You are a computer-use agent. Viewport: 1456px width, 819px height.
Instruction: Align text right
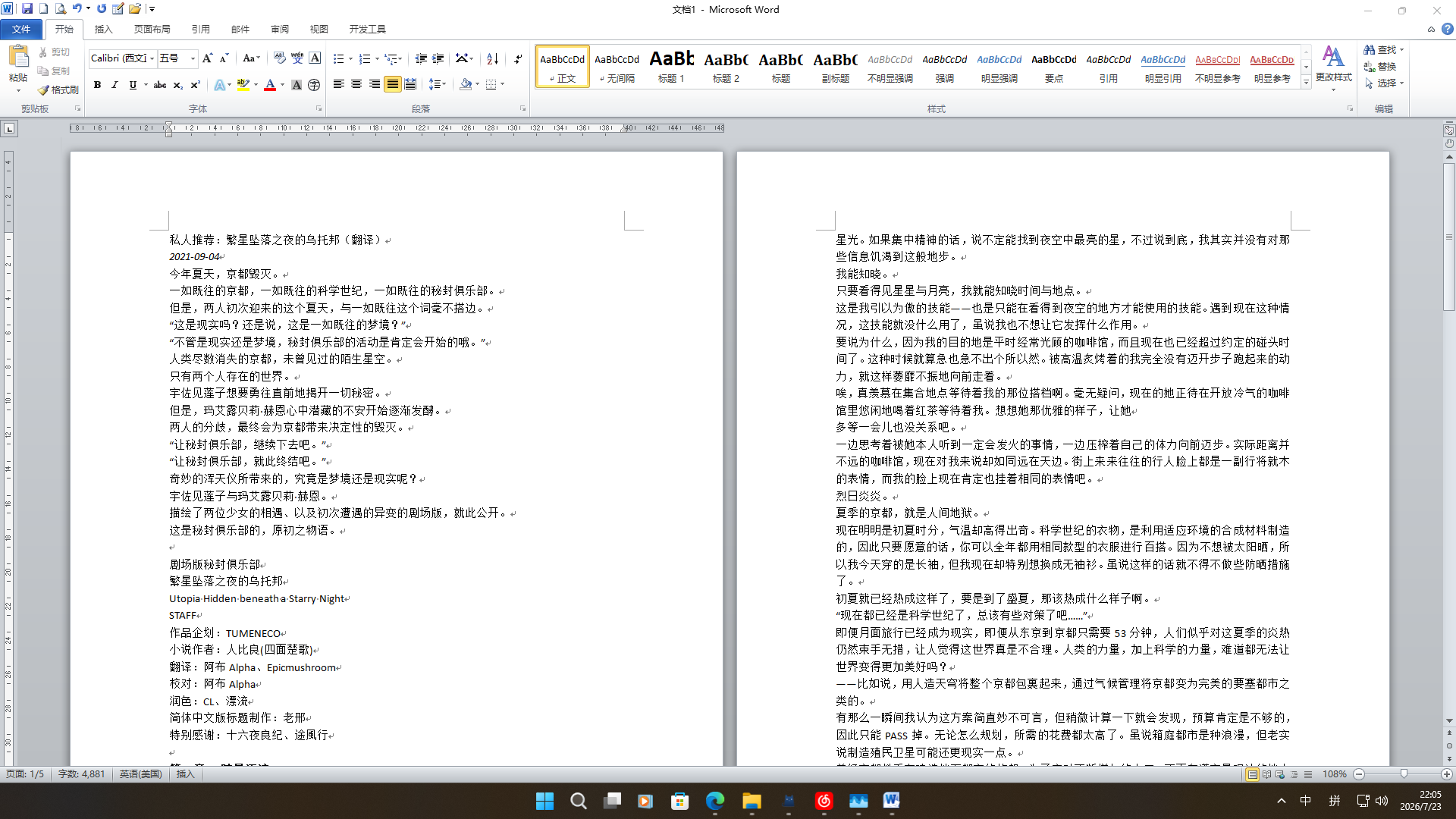[375, 84]
